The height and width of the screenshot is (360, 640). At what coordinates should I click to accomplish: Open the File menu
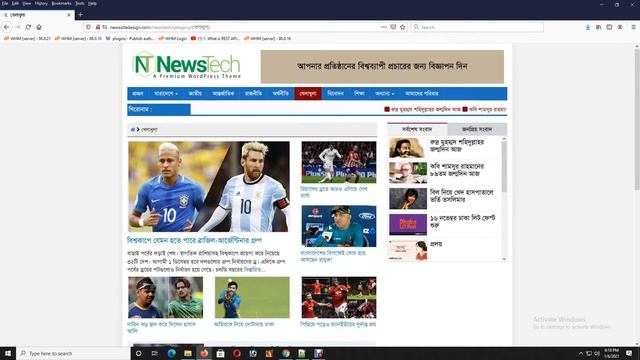(5, 3)
